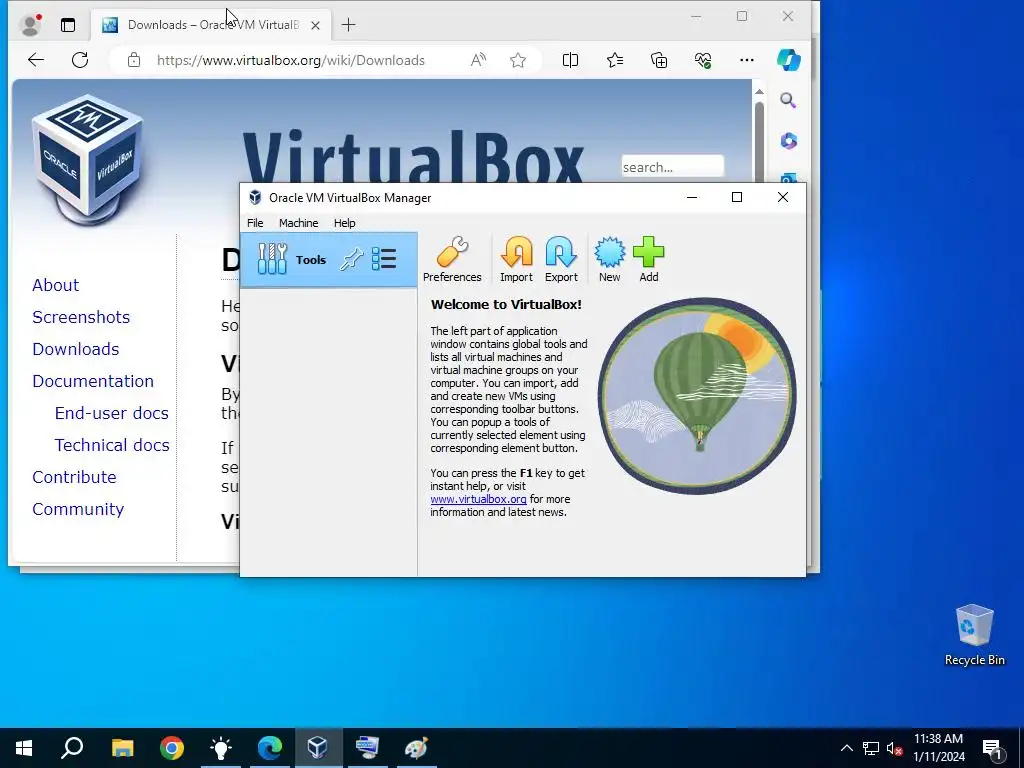Click scroll up arrow in Edge scrollbar

(759, 91)
